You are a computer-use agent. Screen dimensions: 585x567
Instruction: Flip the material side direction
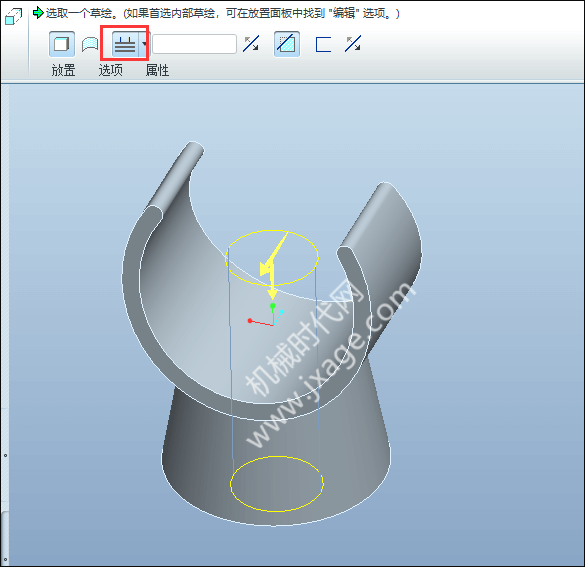[353, 44]
